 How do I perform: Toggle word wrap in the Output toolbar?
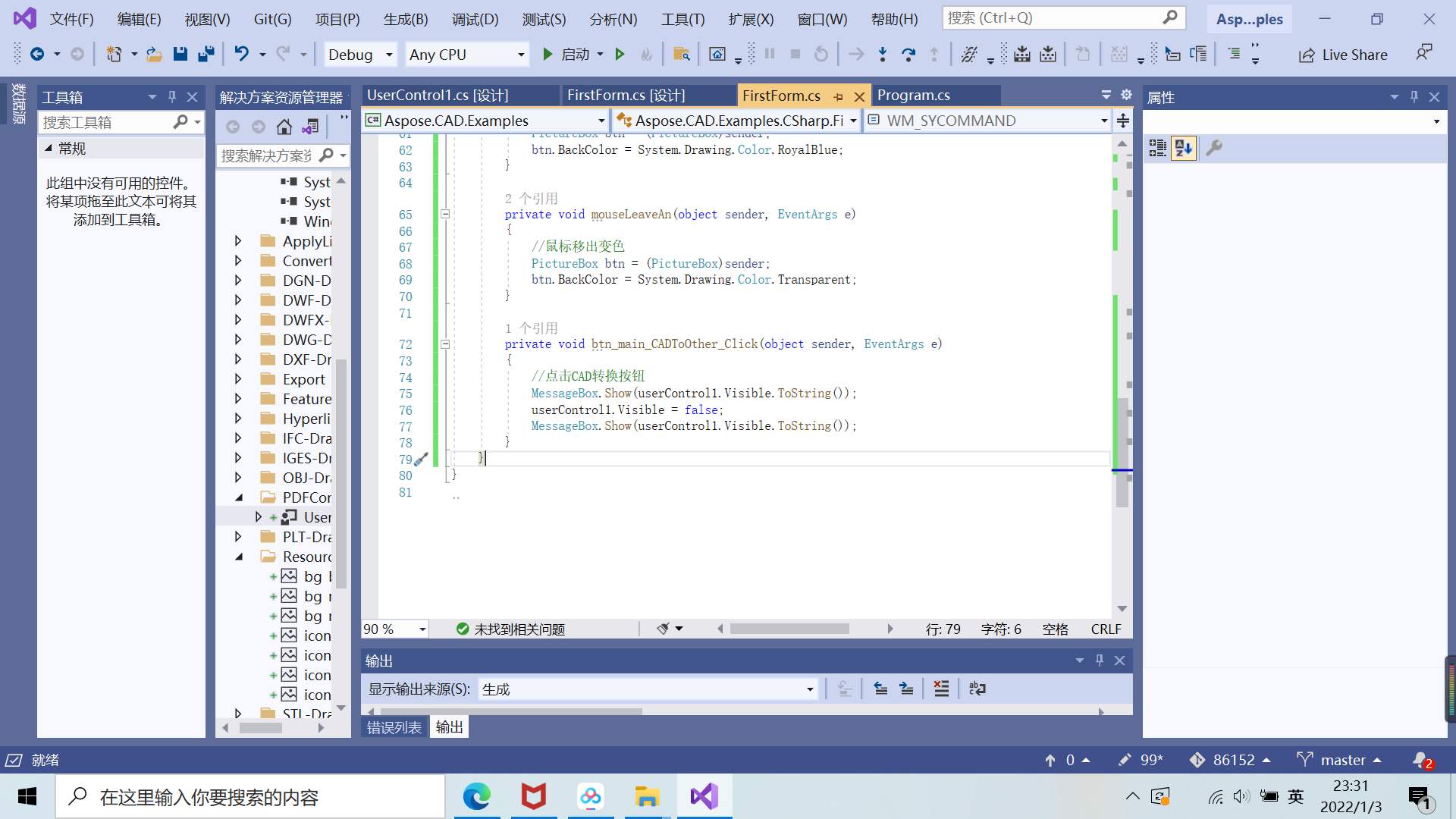pyautogui.click(x=977, y=689)
